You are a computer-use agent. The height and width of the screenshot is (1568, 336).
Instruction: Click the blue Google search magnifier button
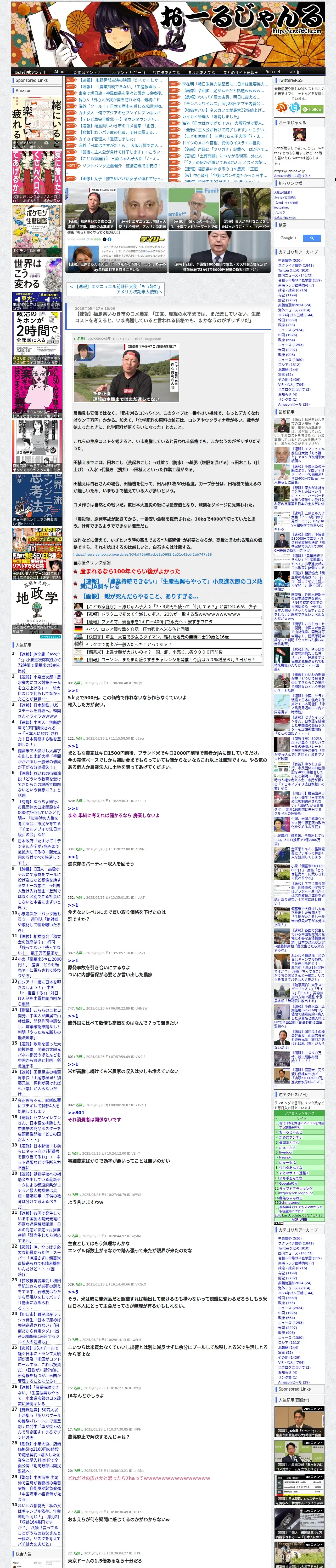pyautogui.click(x=312, y=238)
